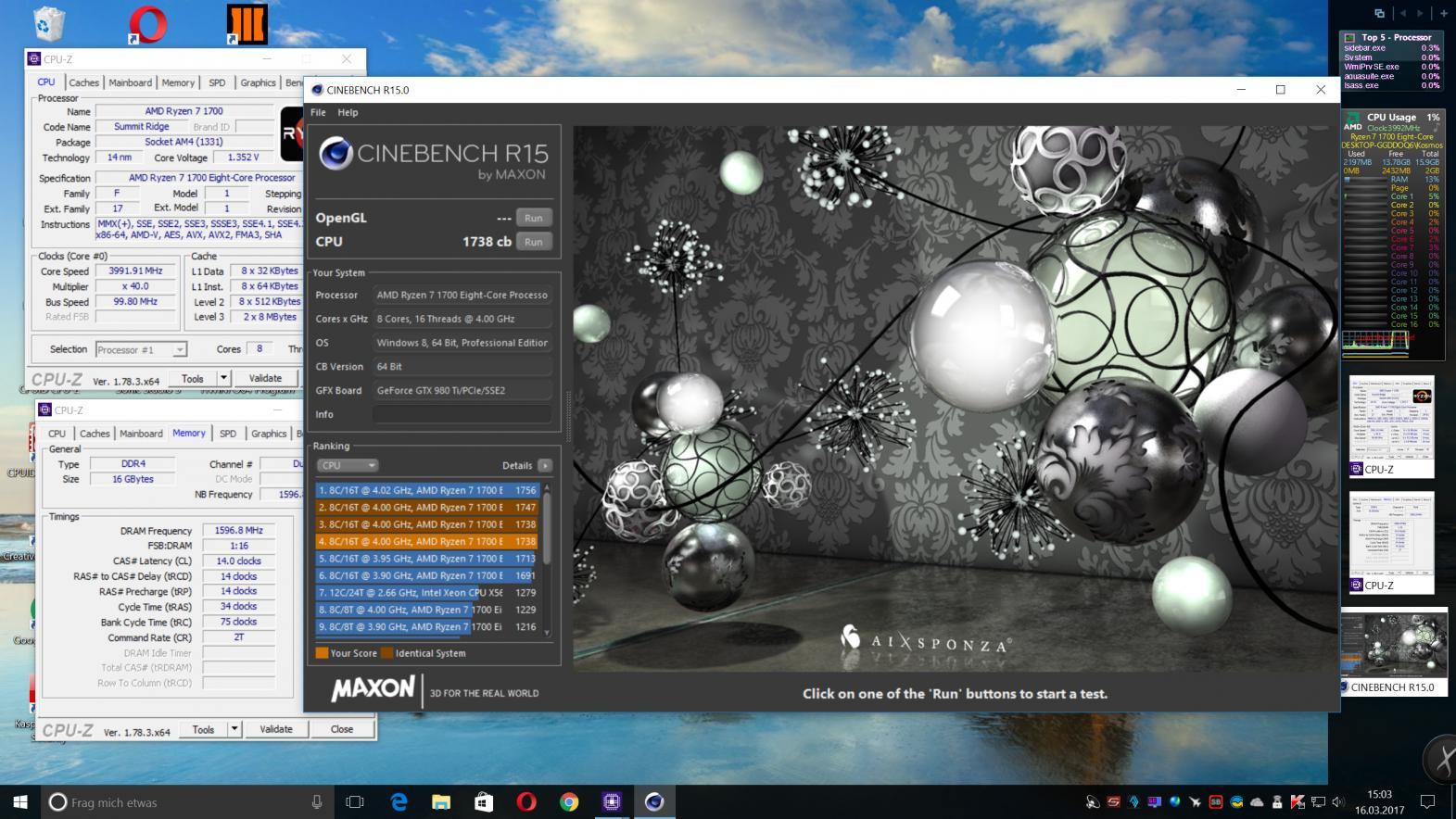
Task: Click the ranking list scrollbar
Action: pos(547,528)
